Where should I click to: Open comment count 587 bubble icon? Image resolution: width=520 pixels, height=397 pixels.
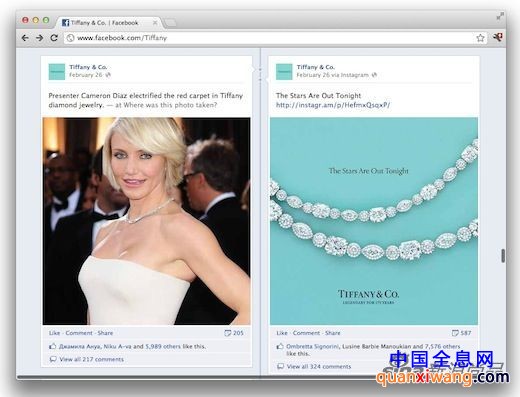coord(455,333)
